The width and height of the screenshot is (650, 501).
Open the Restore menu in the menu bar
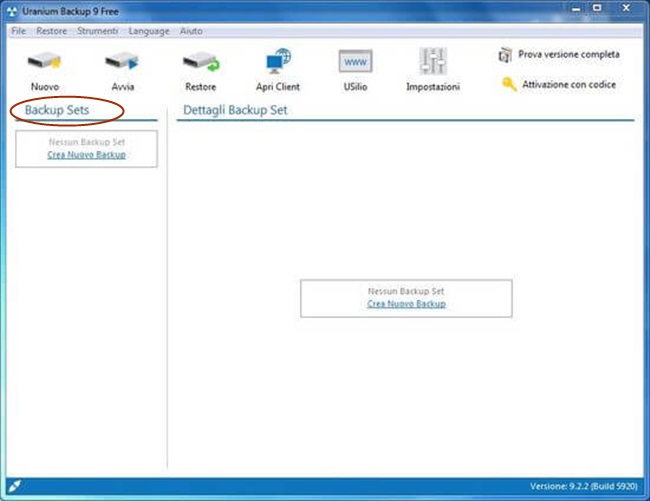(x=51, y=31)
